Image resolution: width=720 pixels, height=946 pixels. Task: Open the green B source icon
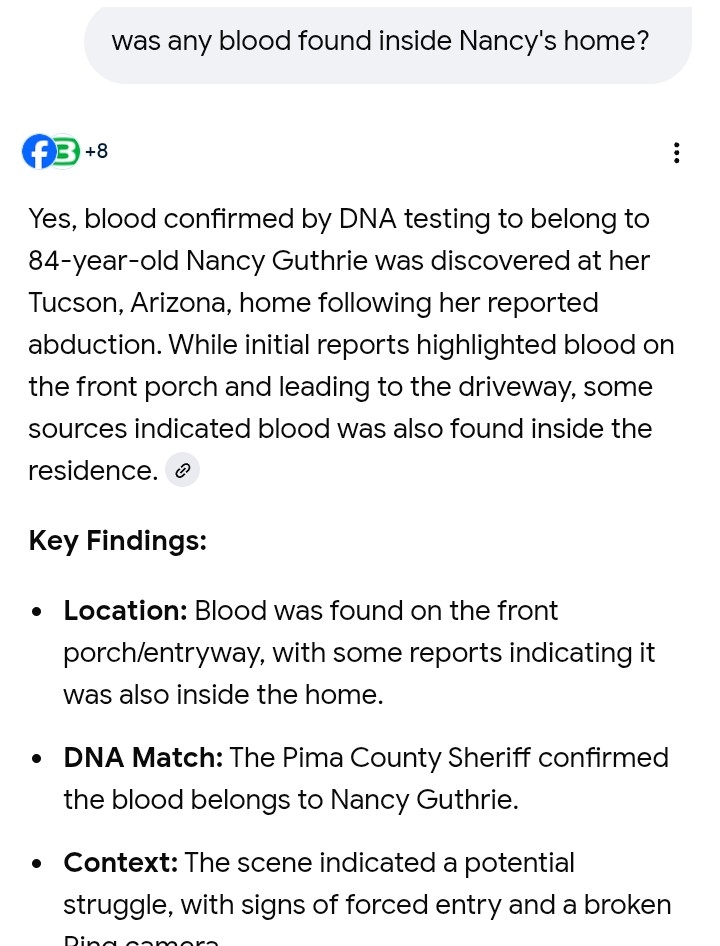point(65,151)
